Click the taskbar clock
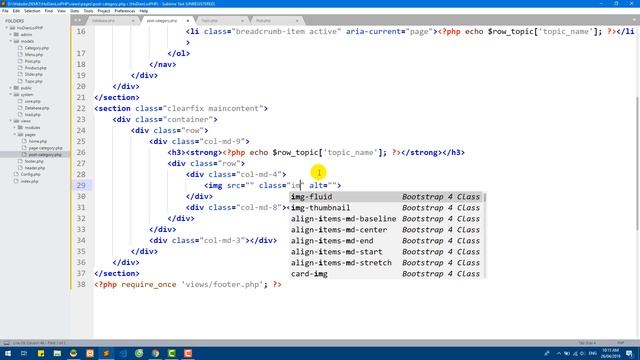 (x=610, y=353)
